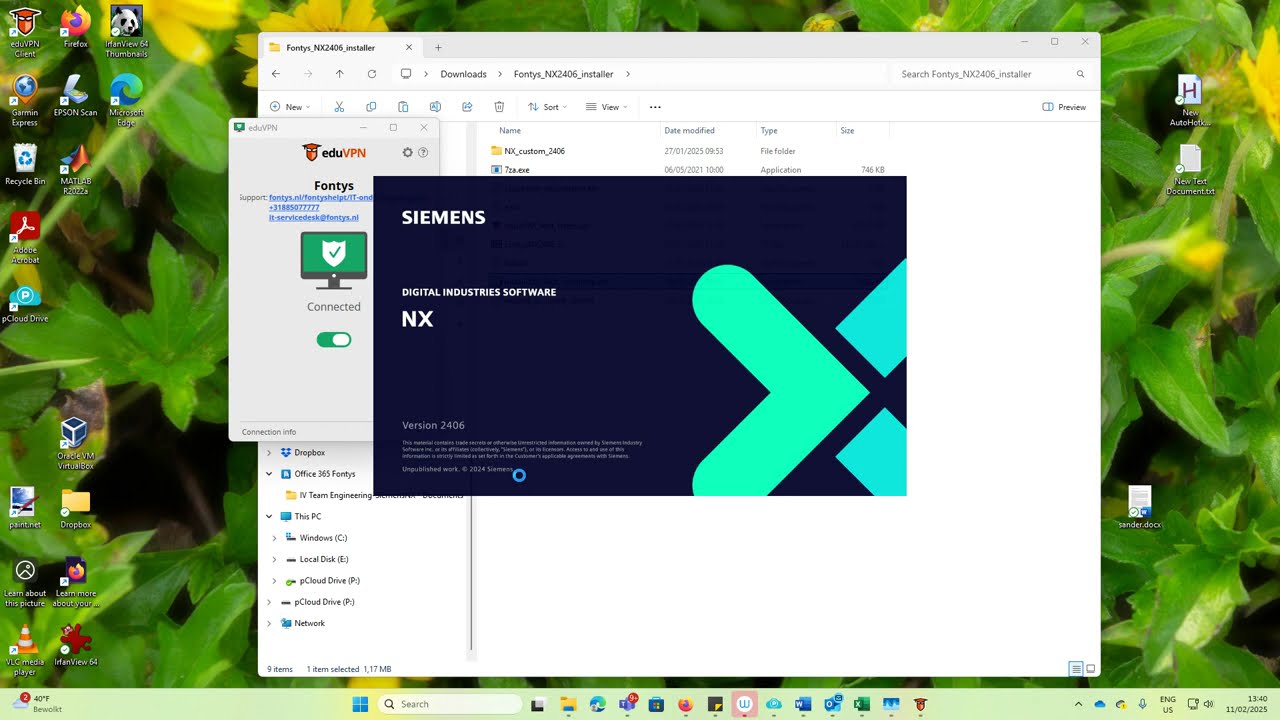Select MATLAB R2022a desktop icon
Image resolution: width=1280 pixels, height=720 pixels.
click(x=75, y=170)
